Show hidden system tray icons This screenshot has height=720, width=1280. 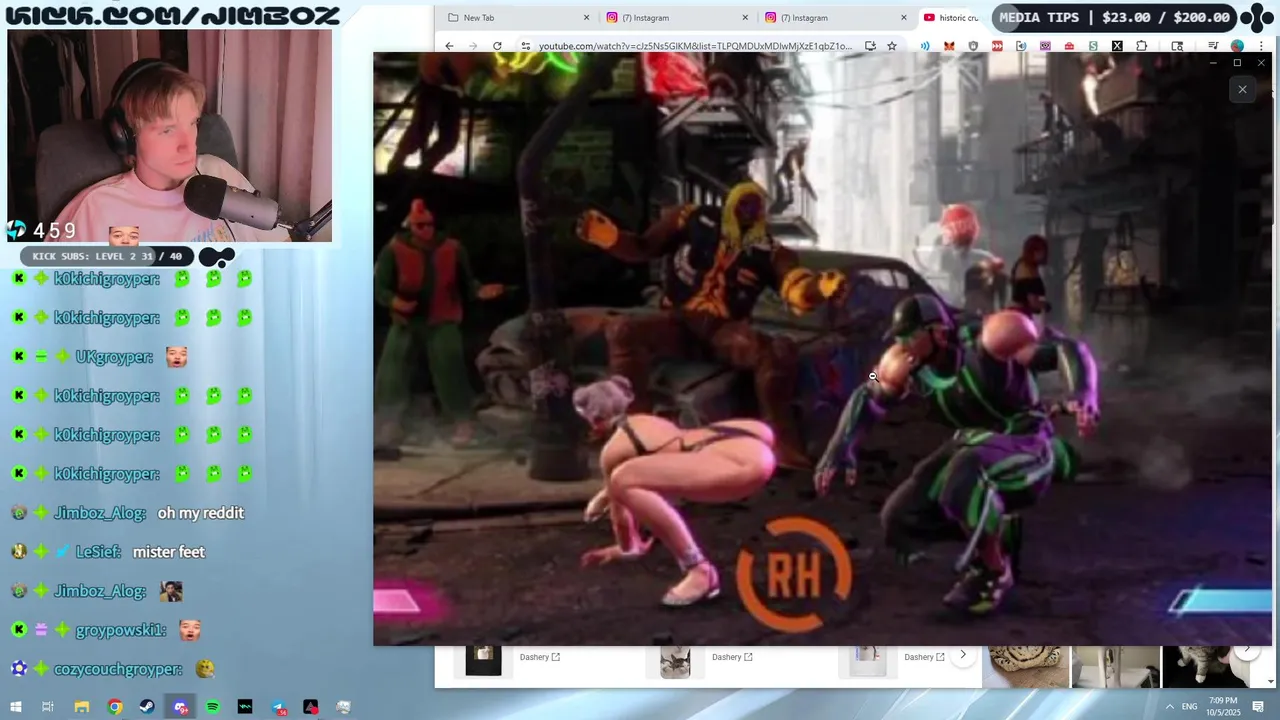(1169, 707)
